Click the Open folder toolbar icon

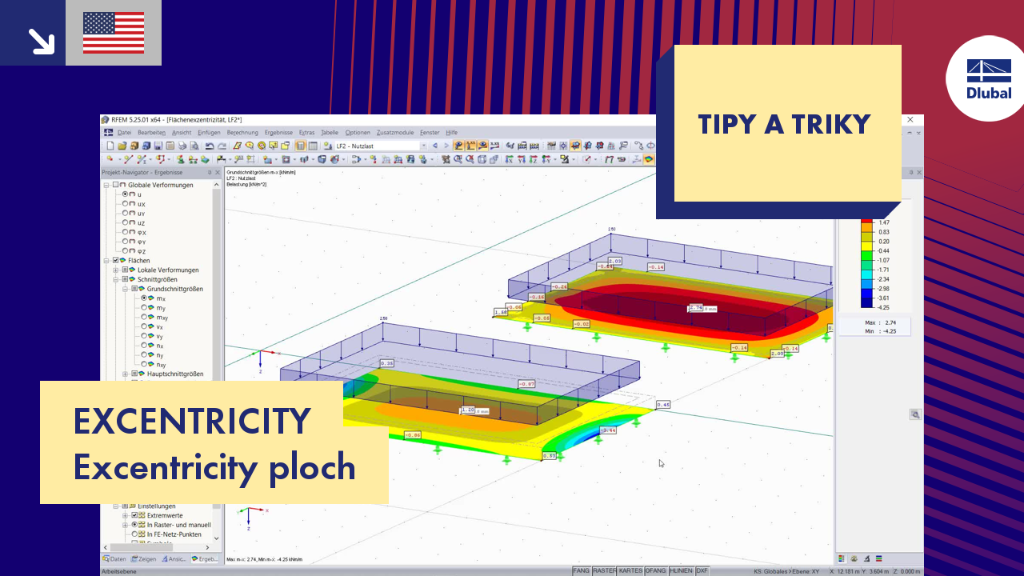[122, 146]
